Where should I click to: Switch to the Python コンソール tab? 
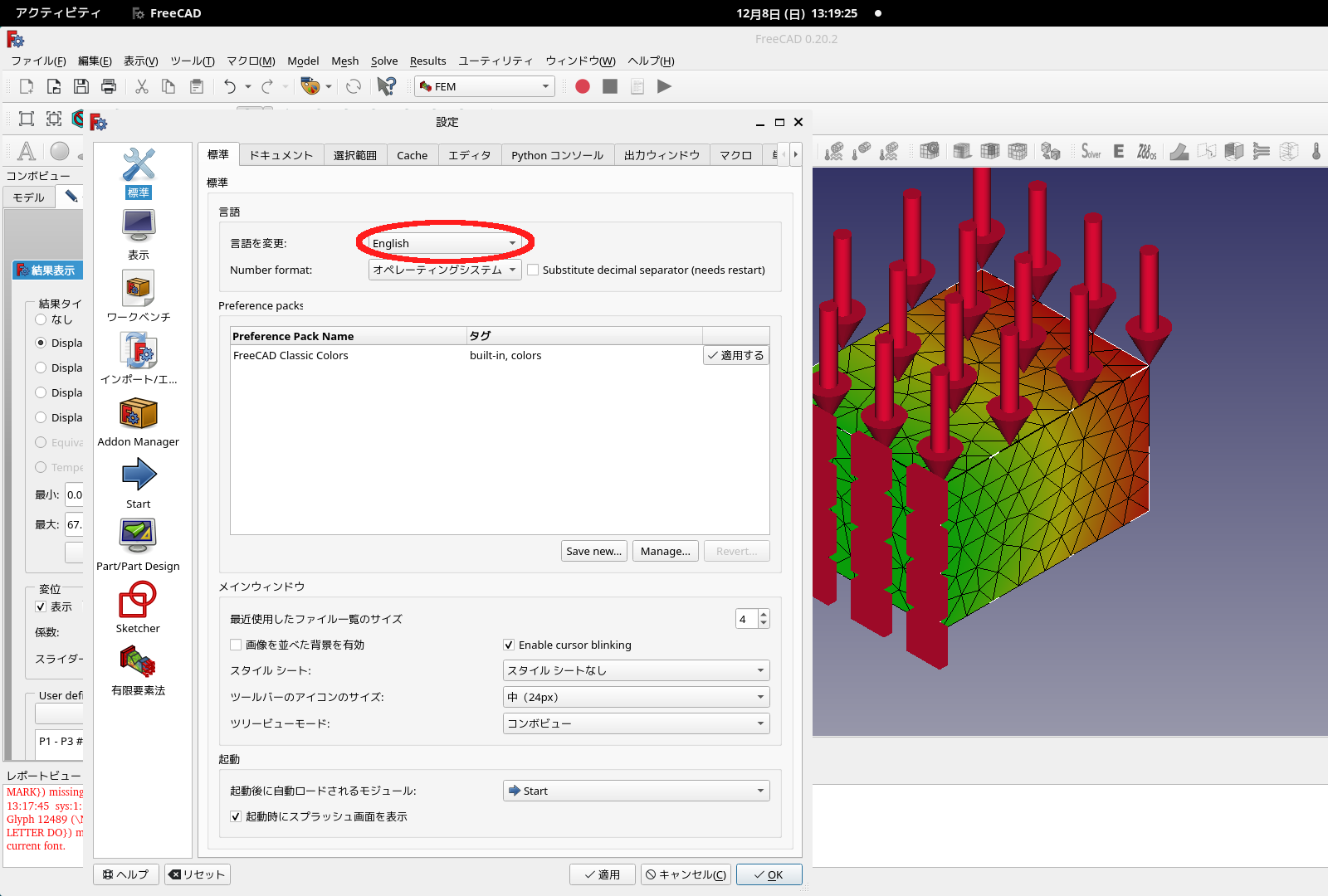(558, 155)
